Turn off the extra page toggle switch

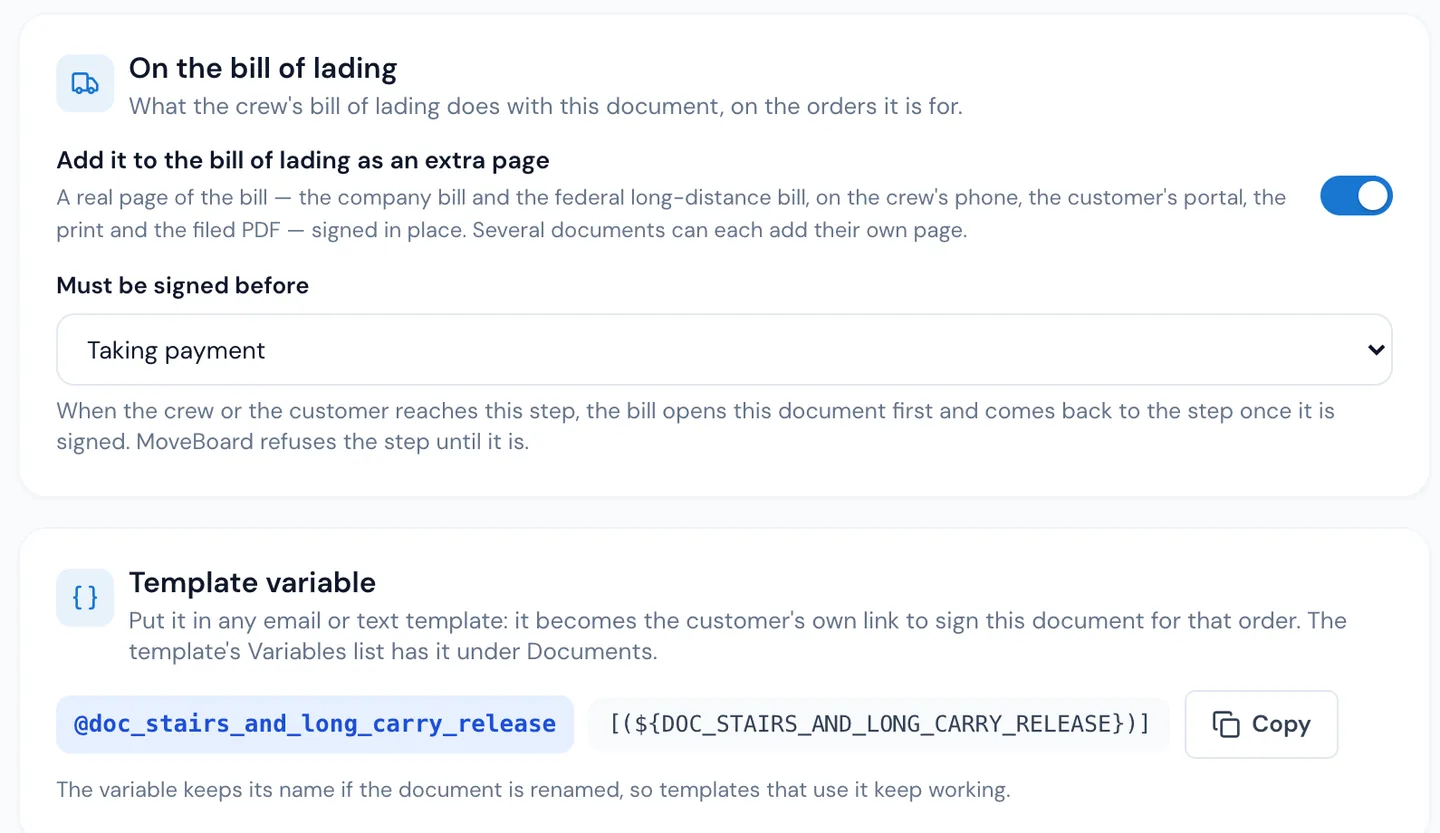point(1356,196)
